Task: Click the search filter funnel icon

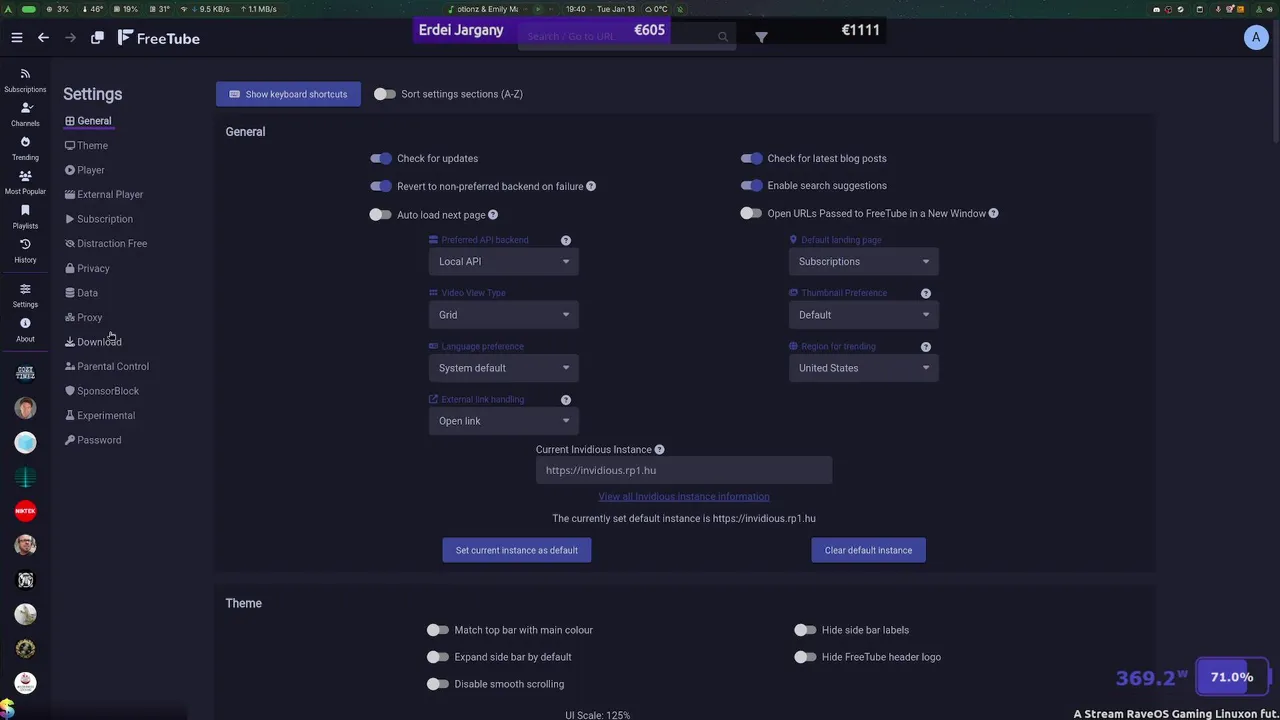Action: click(761, 37)
